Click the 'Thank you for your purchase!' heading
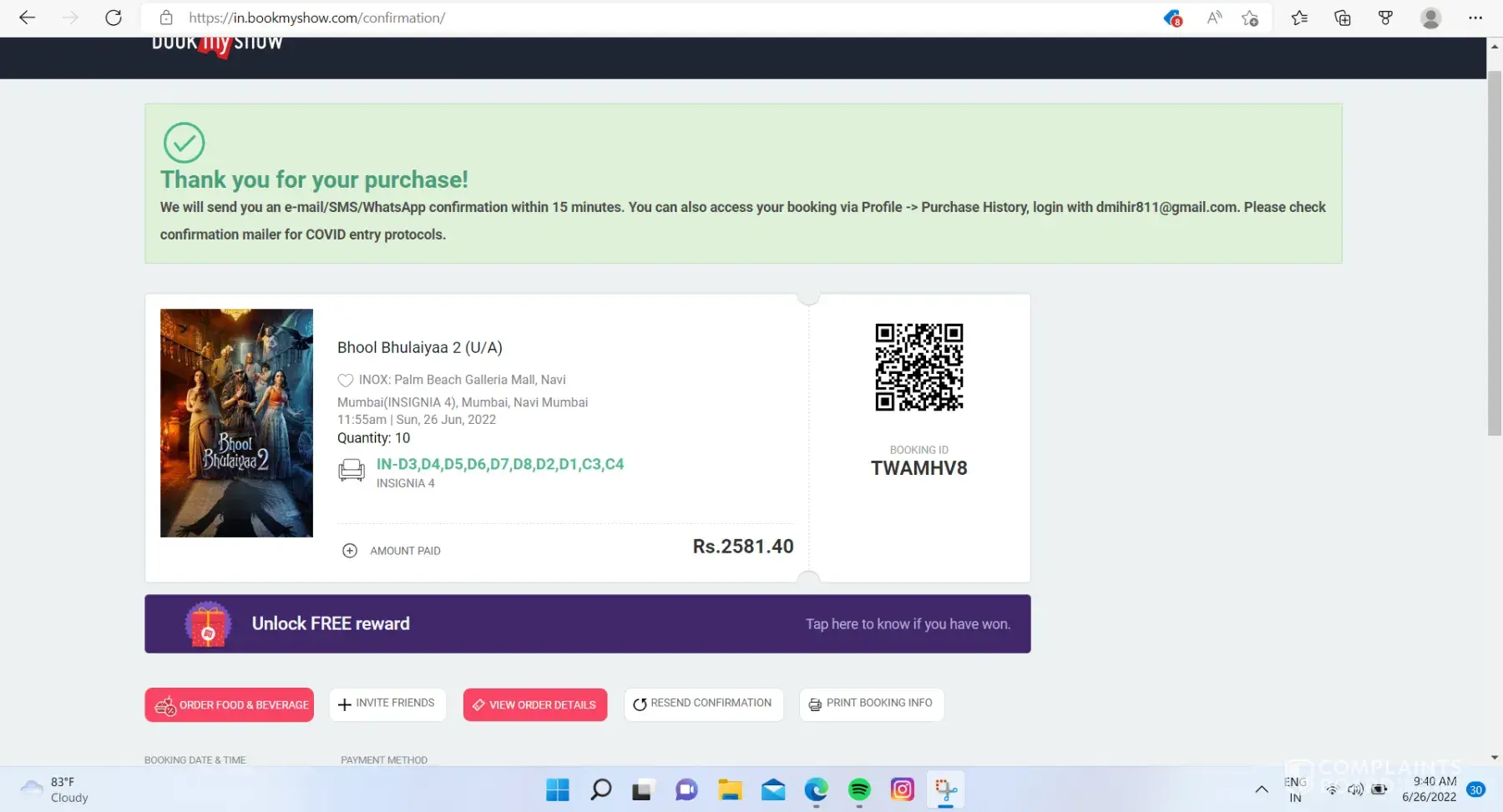Viewport: 1503px width, 812px height. (x=314, y=180)
